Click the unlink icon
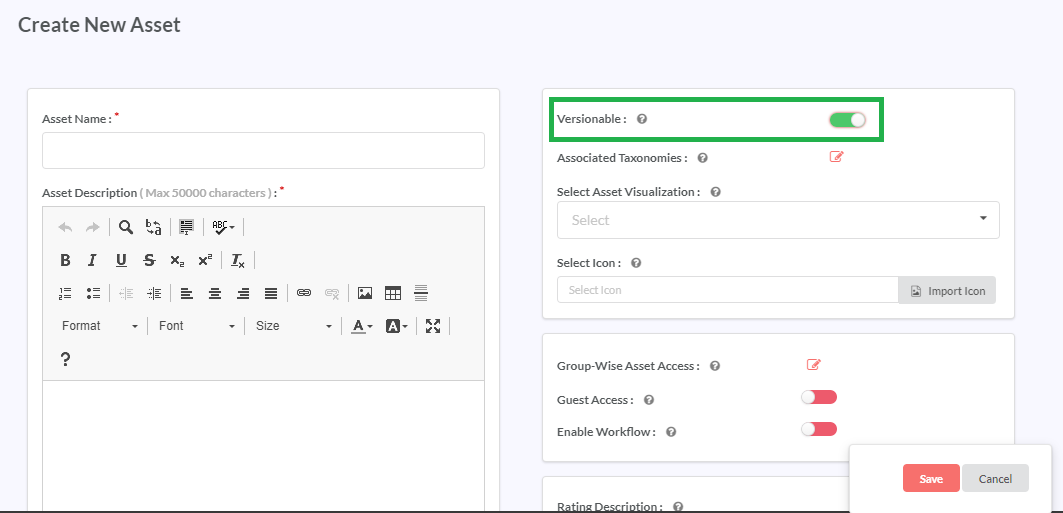 [x=332, y=293]
